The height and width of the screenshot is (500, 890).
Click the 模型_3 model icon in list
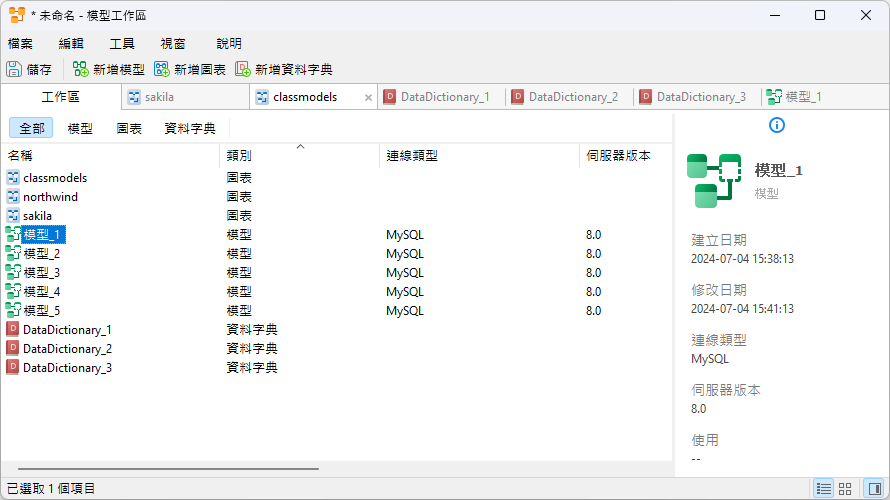pos(13,273)
